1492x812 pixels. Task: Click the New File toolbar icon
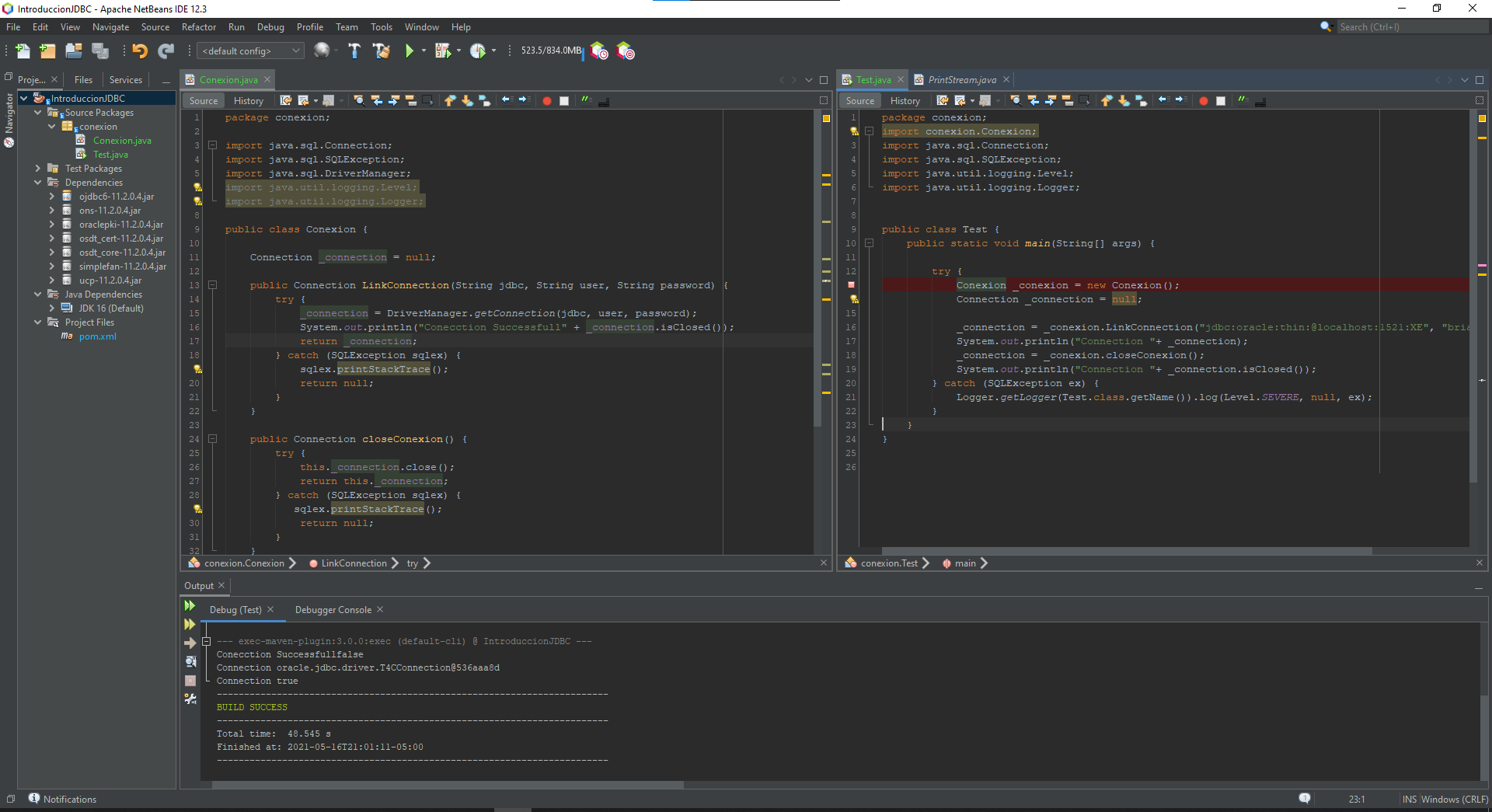(x=23, y=51)
